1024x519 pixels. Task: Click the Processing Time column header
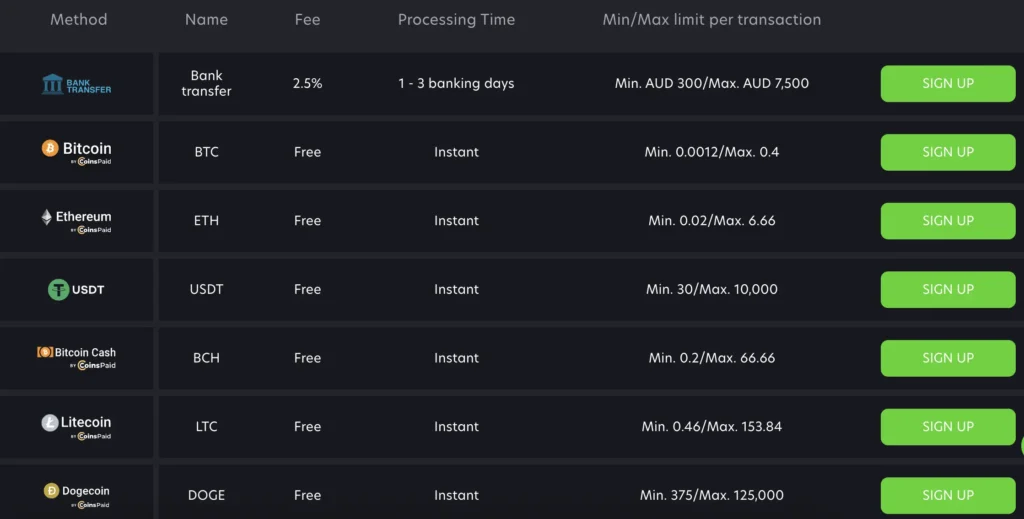tap(456, 20)
